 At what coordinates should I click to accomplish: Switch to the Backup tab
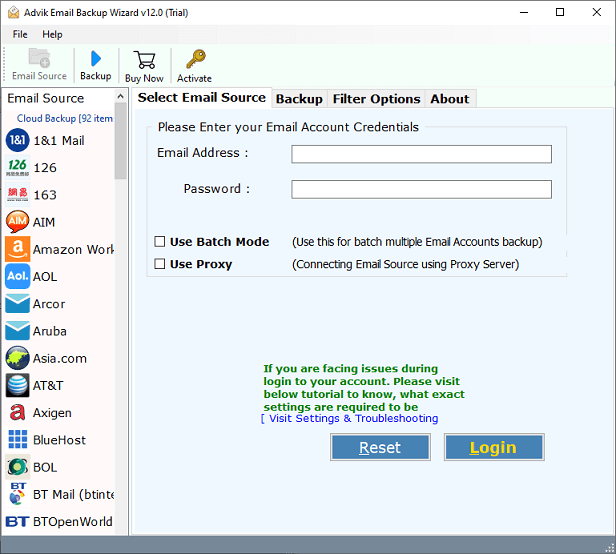tap(299, 99)
